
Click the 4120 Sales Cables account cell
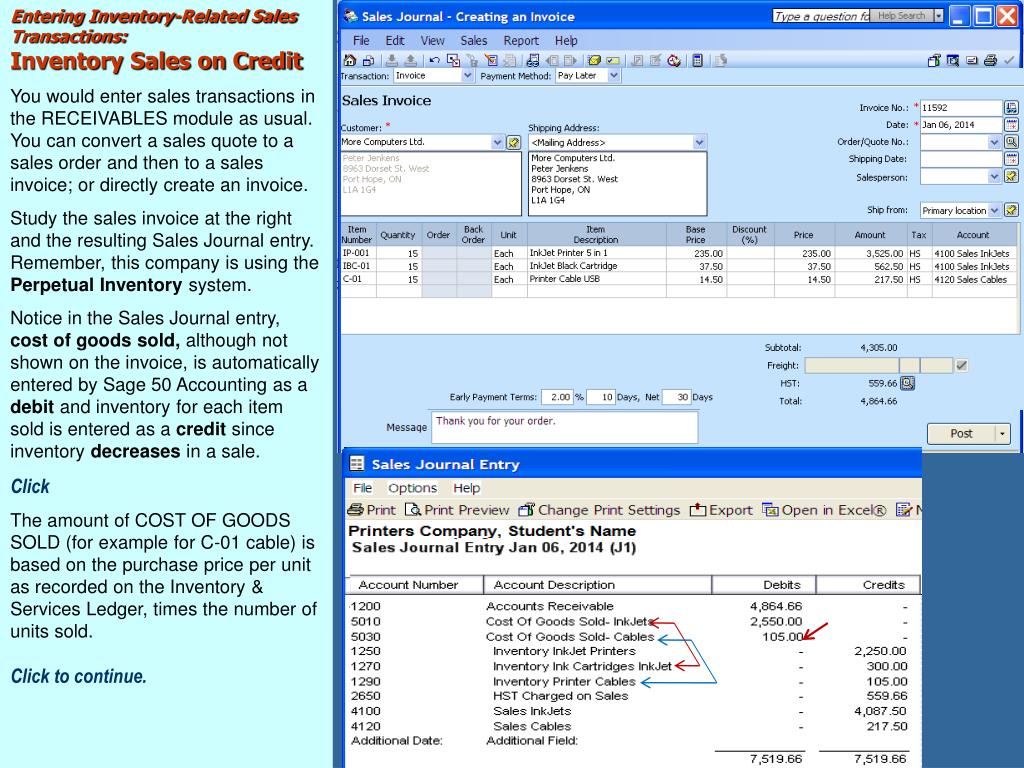974,279
